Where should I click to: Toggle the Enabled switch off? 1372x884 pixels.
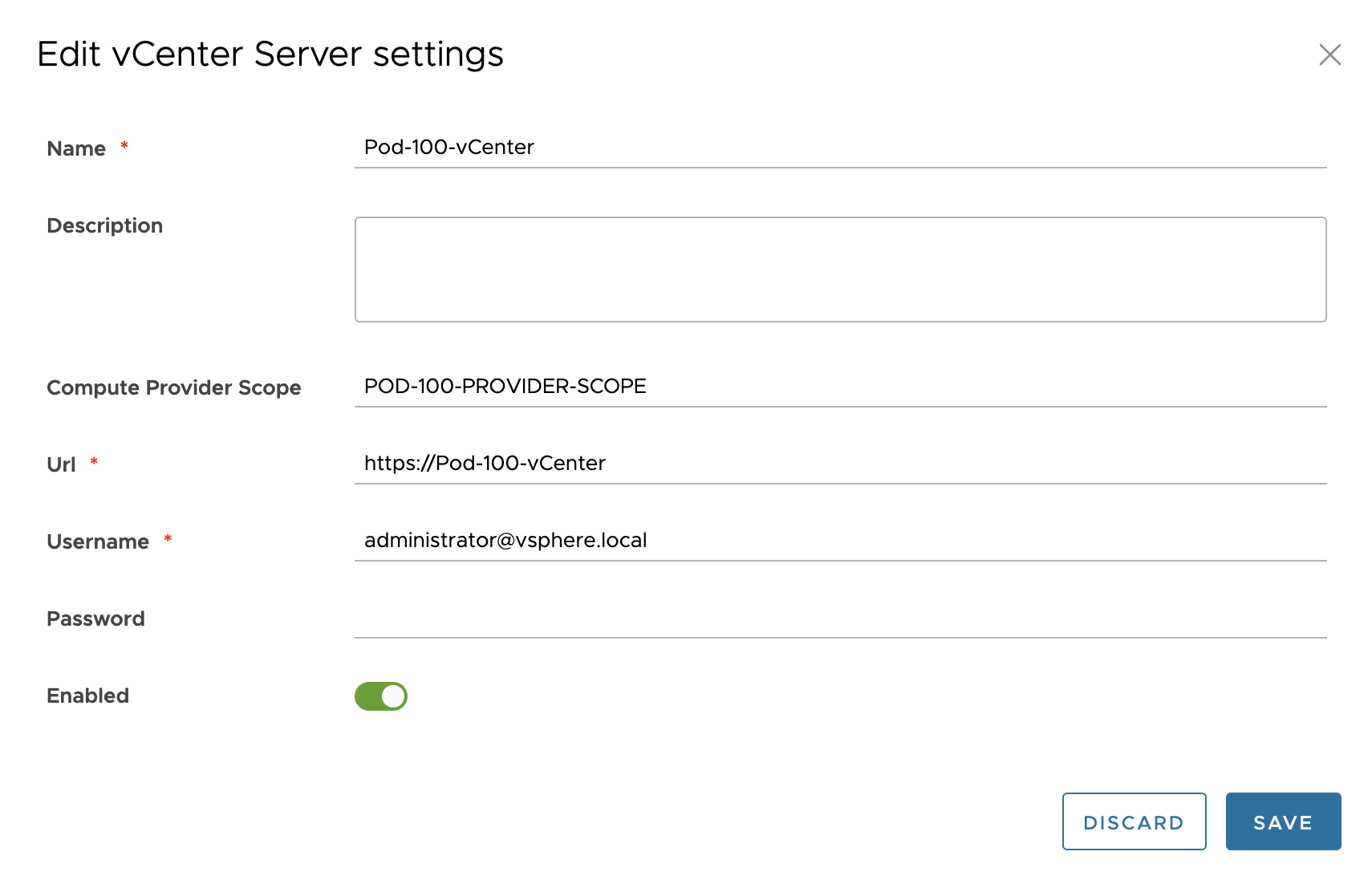381,696
